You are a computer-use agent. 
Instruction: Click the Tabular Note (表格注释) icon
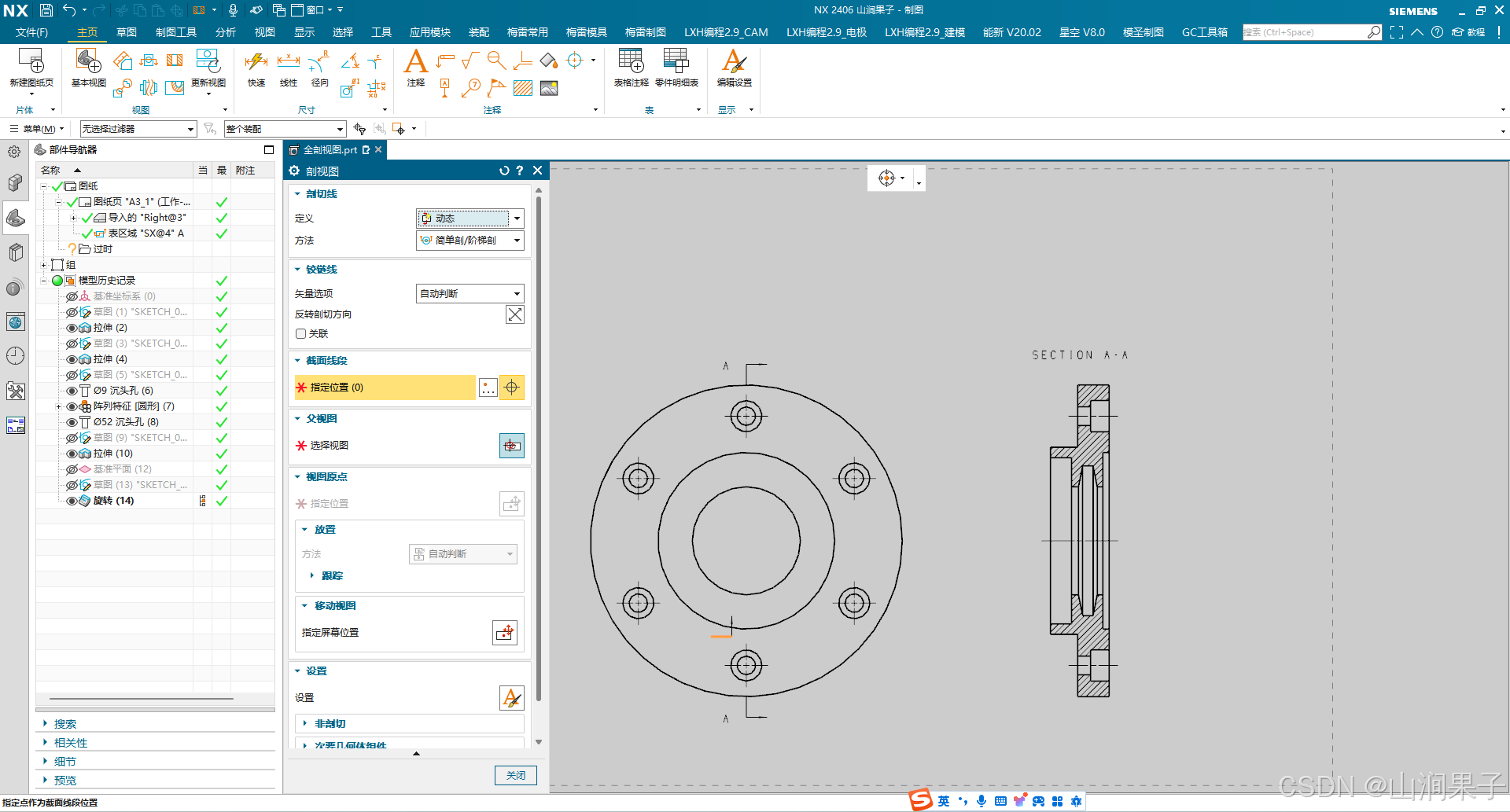click(x=631, y=61)
